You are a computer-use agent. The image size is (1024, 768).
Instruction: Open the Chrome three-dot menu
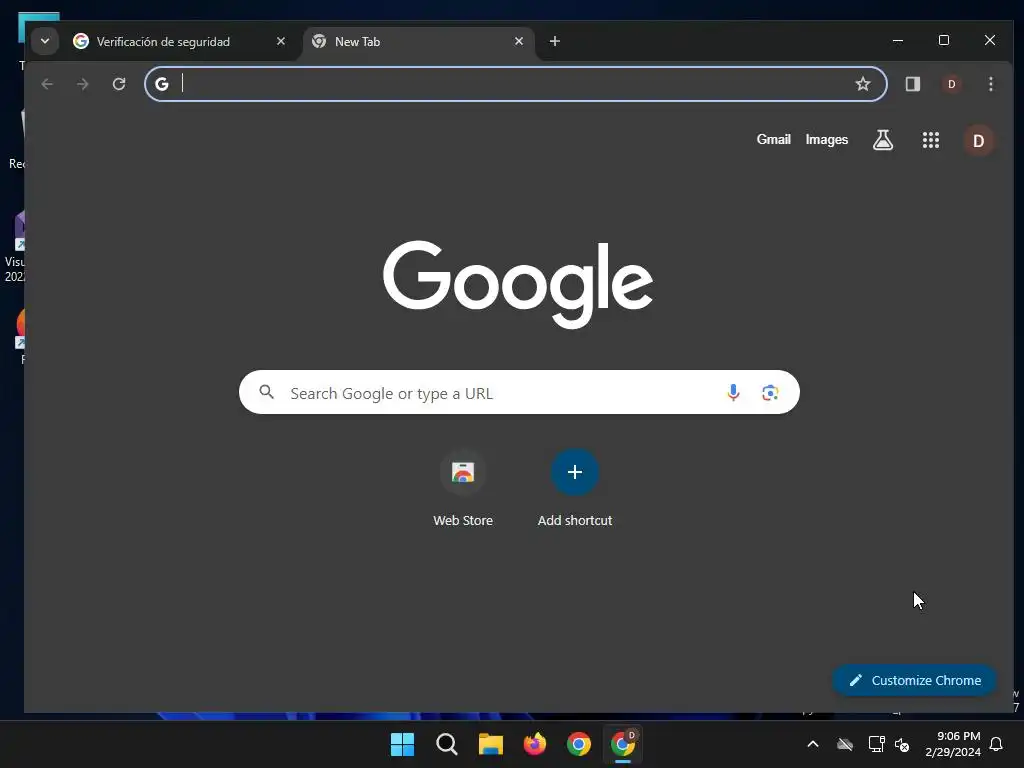tap(991, 84)
